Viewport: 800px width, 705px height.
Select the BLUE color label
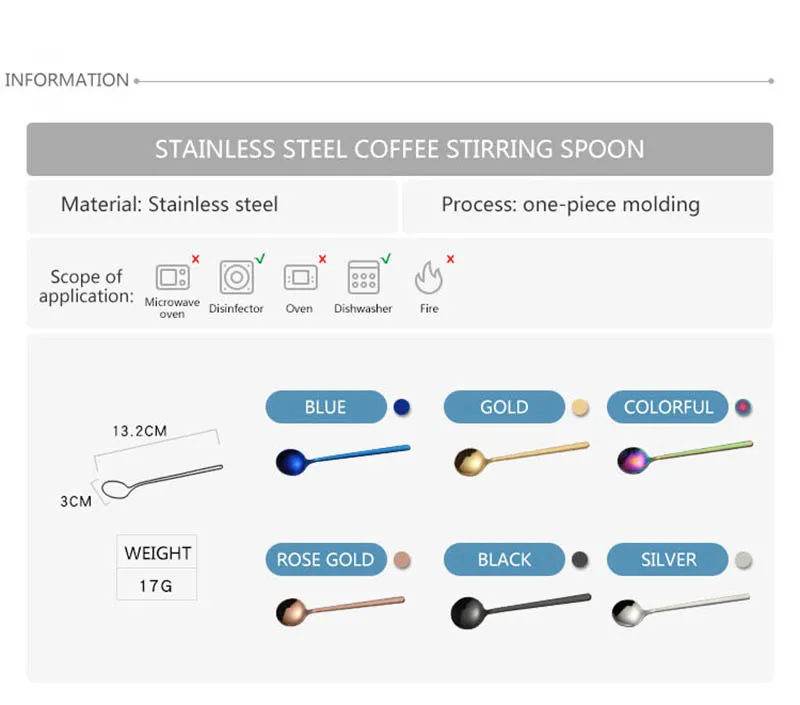pos(326,407)
